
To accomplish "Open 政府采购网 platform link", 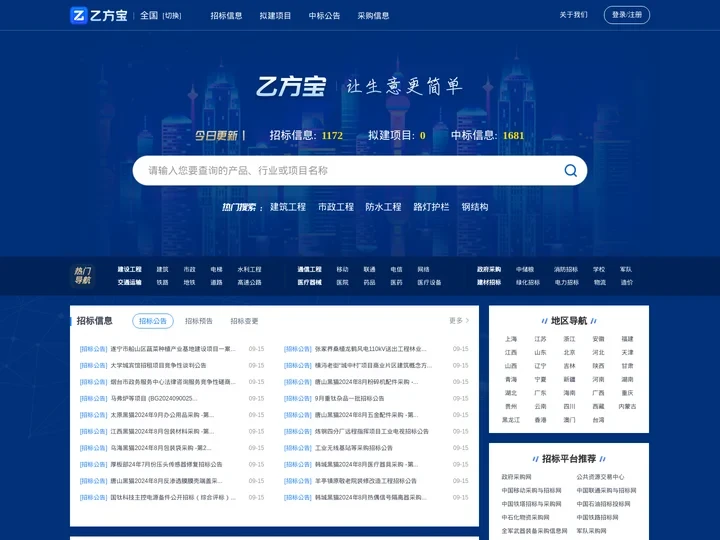I will click(x=516, y=477).
